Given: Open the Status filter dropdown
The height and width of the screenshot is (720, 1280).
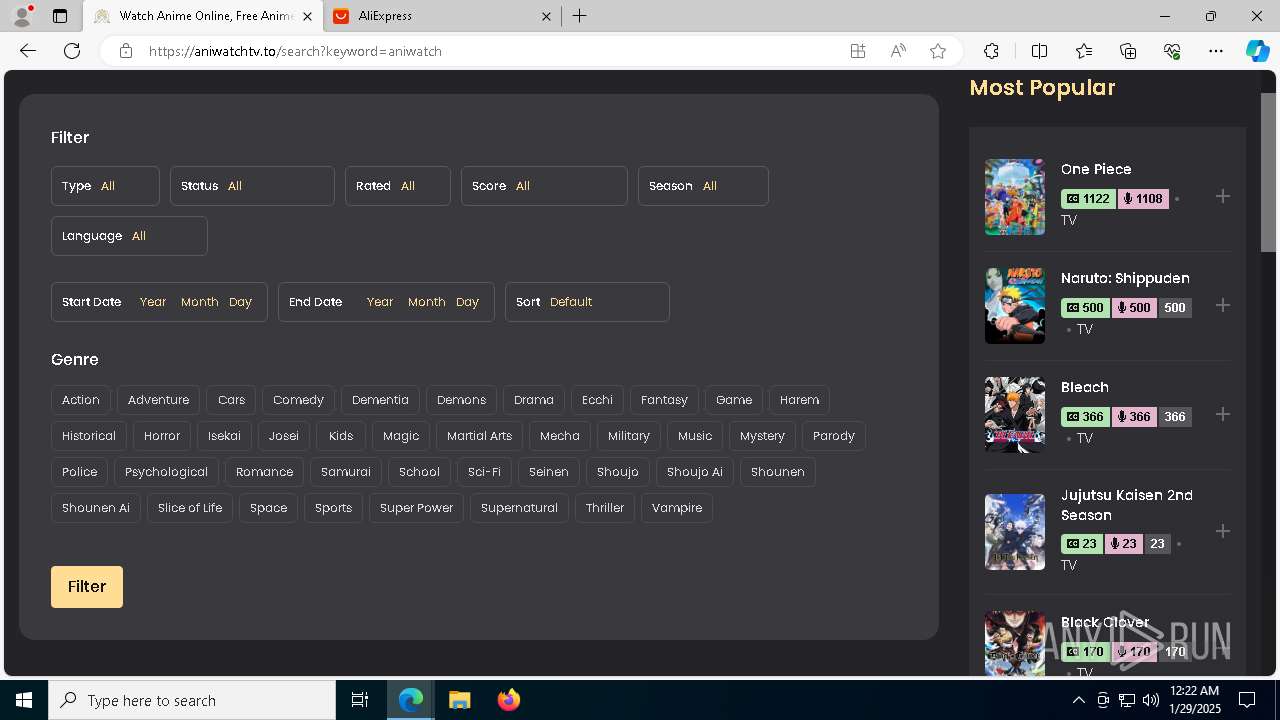Looking at the screenshot, I should tap(252, 186).
